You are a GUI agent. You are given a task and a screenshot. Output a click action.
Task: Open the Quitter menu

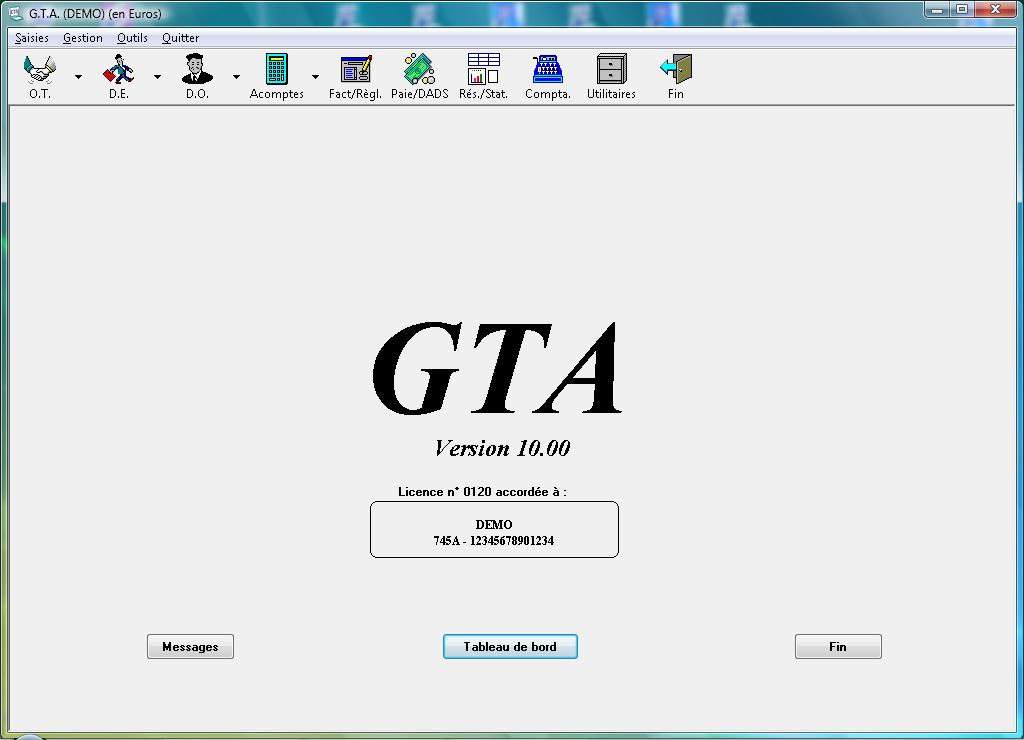tap(180, 38)
